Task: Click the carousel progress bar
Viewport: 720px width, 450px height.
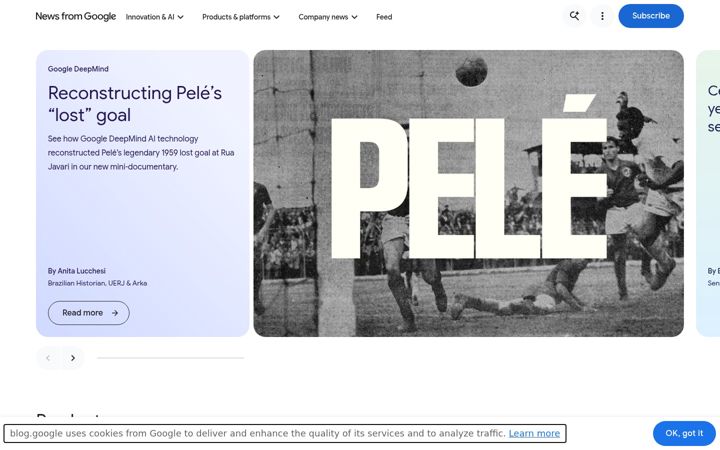Action: tap(170, 358)
